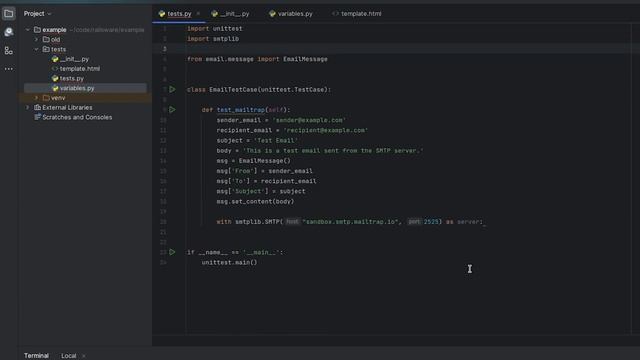The image size is (640, 360).
Task: Click the External Libraries icon
Action: tap(38, 108)
